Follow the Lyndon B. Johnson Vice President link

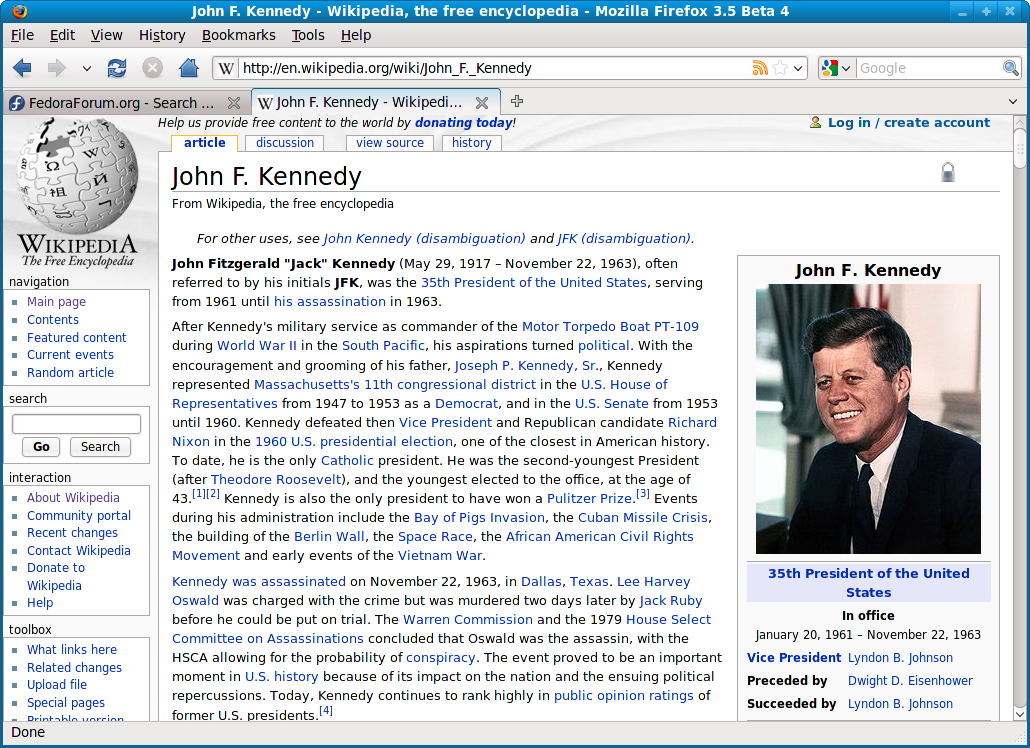pyautogui.click(x=900, y=657)
